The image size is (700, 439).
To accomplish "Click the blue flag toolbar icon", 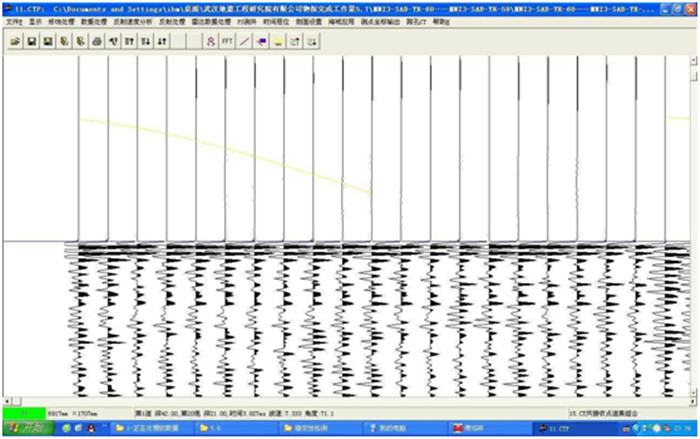I will 261,41.
